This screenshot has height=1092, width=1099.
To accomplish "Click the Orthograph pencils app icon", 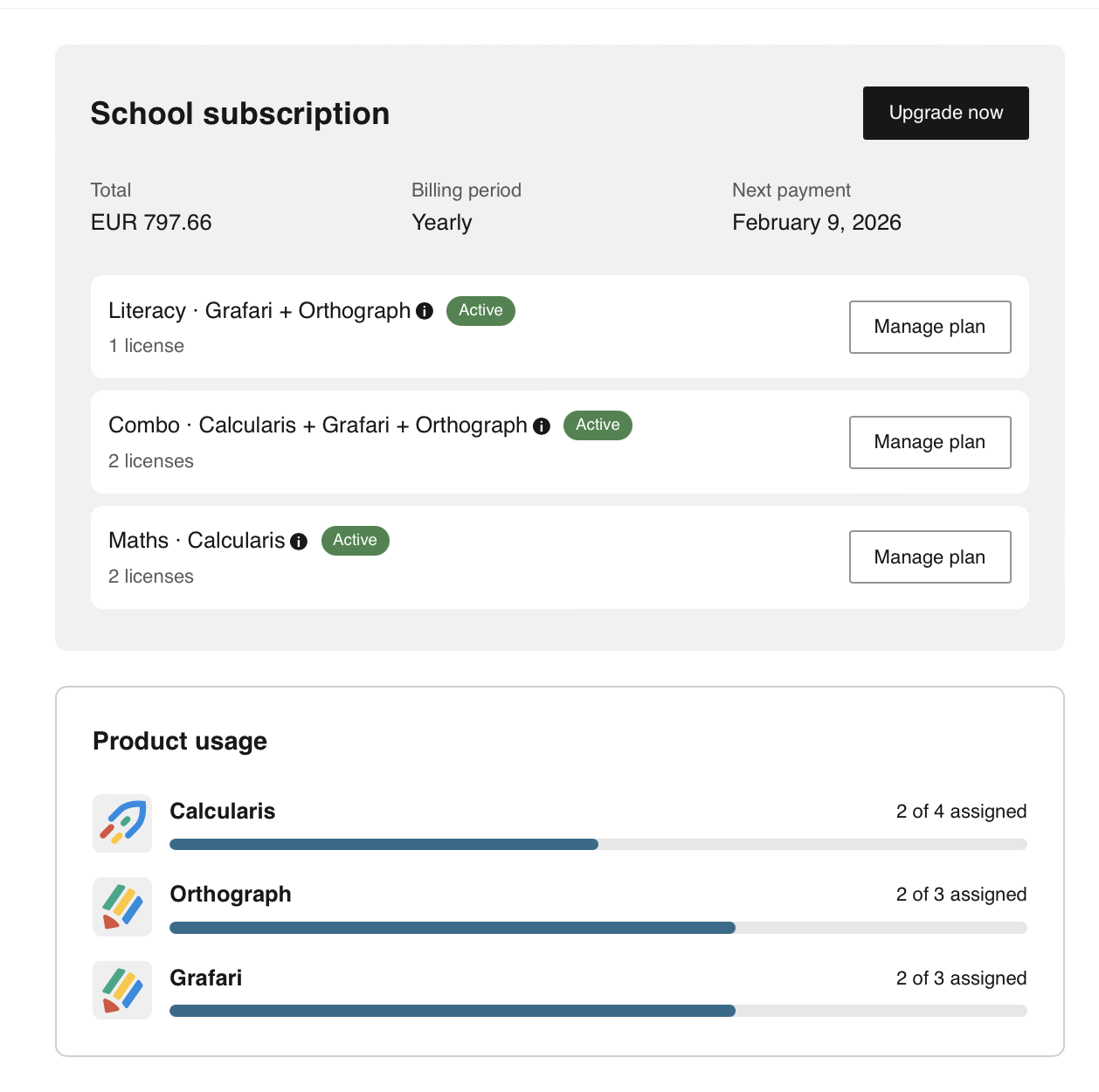I will (122, 907).
